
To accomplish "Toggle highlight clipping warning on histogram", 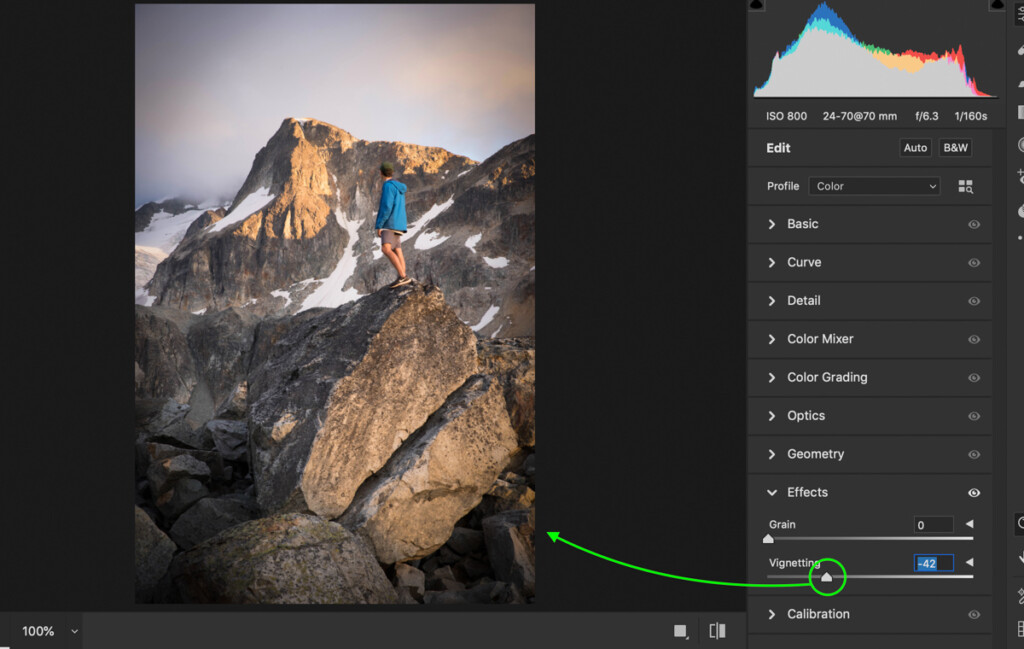I will 997,5.
